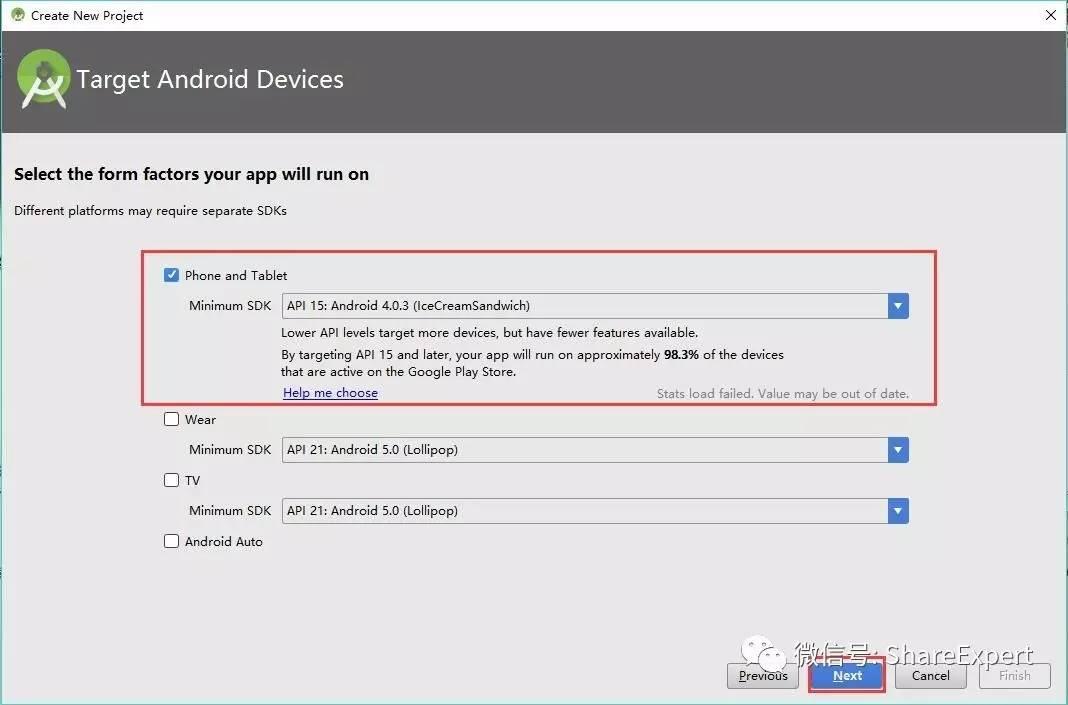
Task: Enable the Android Auto checkbox
Action: 172,541
